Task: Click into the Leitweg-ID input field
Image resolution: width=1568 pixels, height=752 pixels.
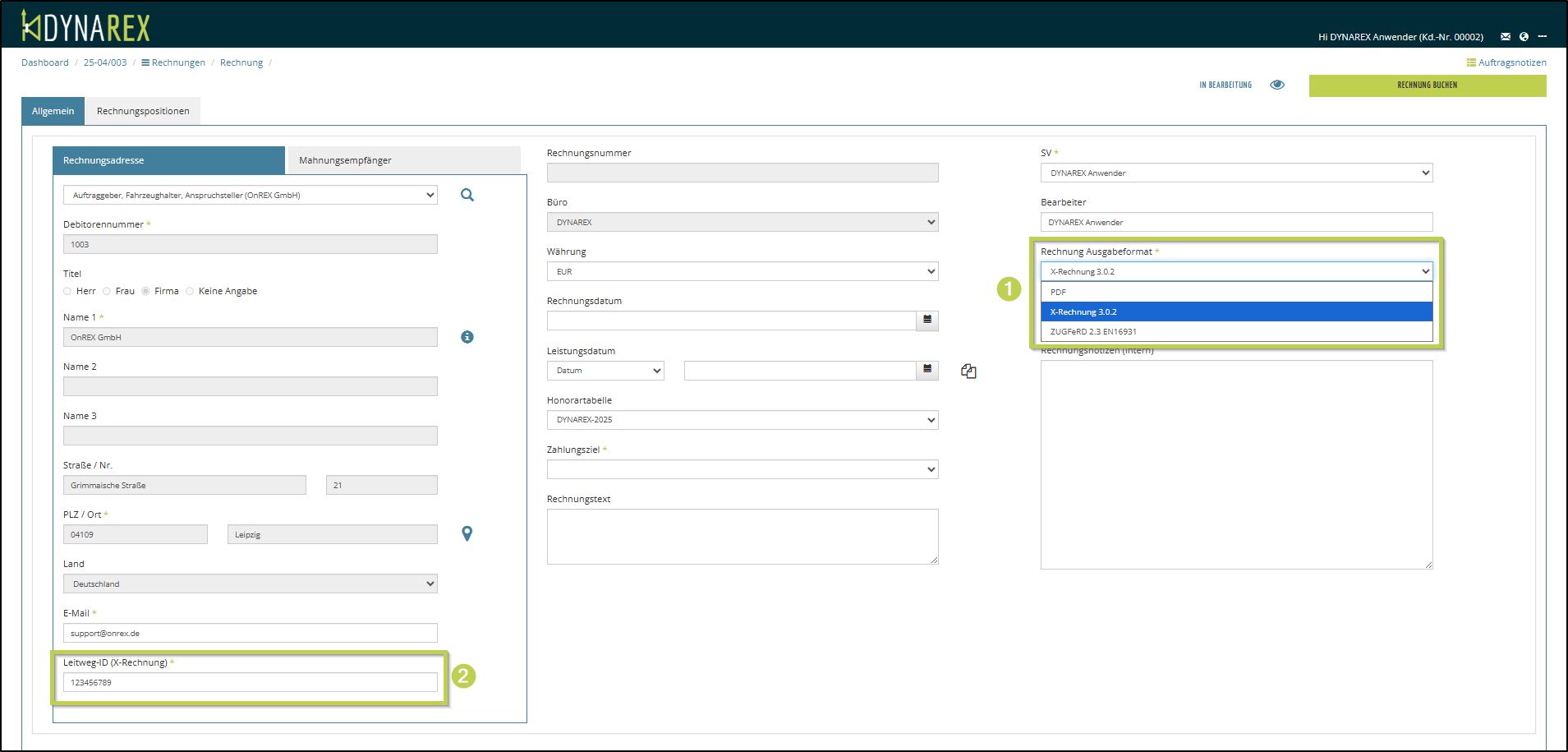Action: [x=250, y=682]
